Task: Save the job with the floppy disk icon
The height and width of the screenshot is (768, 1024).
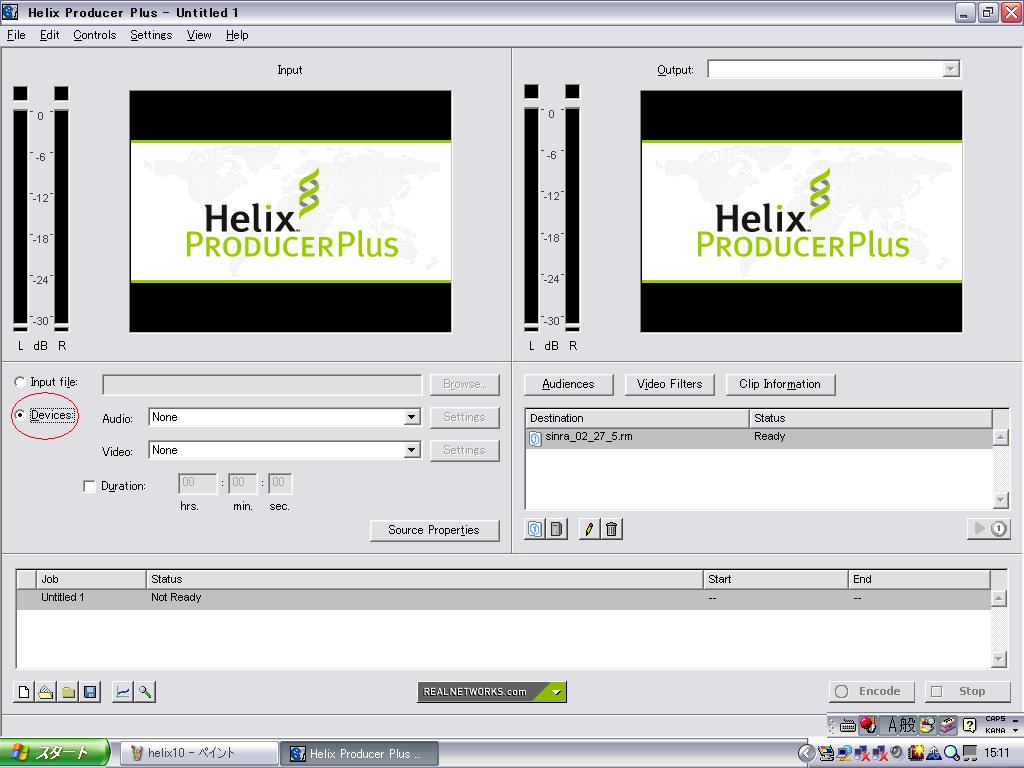Action: [90, 692]
